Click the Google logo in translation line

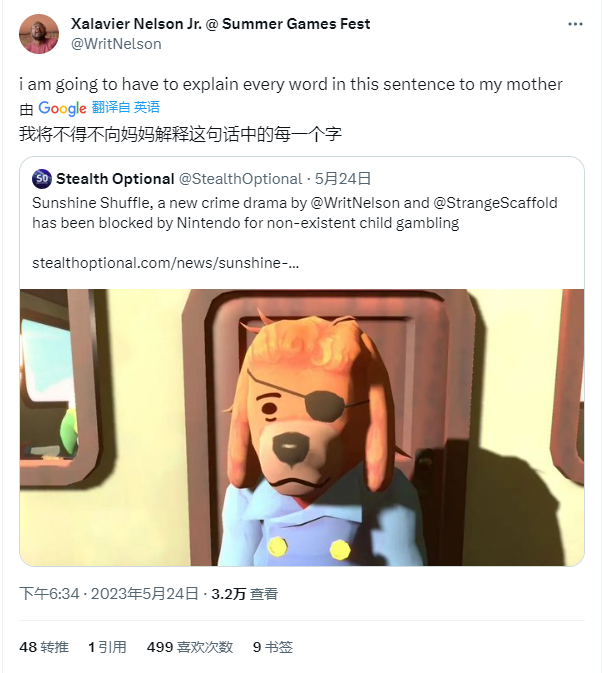tap(62, 108)
